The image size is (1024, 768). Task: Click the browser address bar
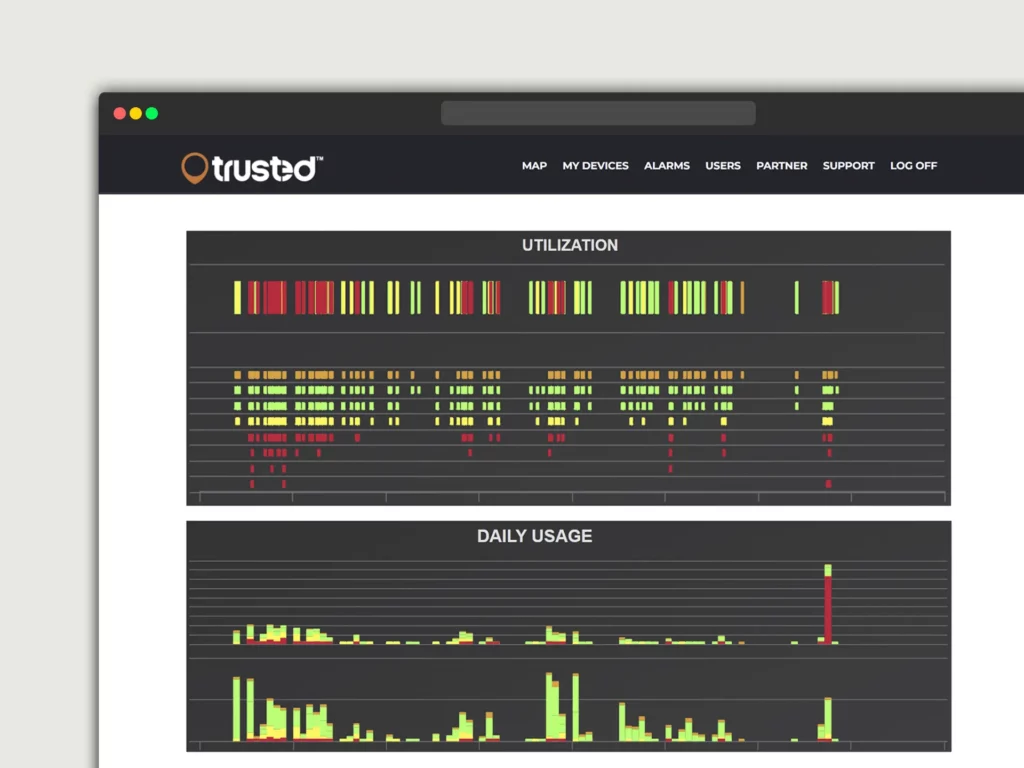(x=598, y=113)
